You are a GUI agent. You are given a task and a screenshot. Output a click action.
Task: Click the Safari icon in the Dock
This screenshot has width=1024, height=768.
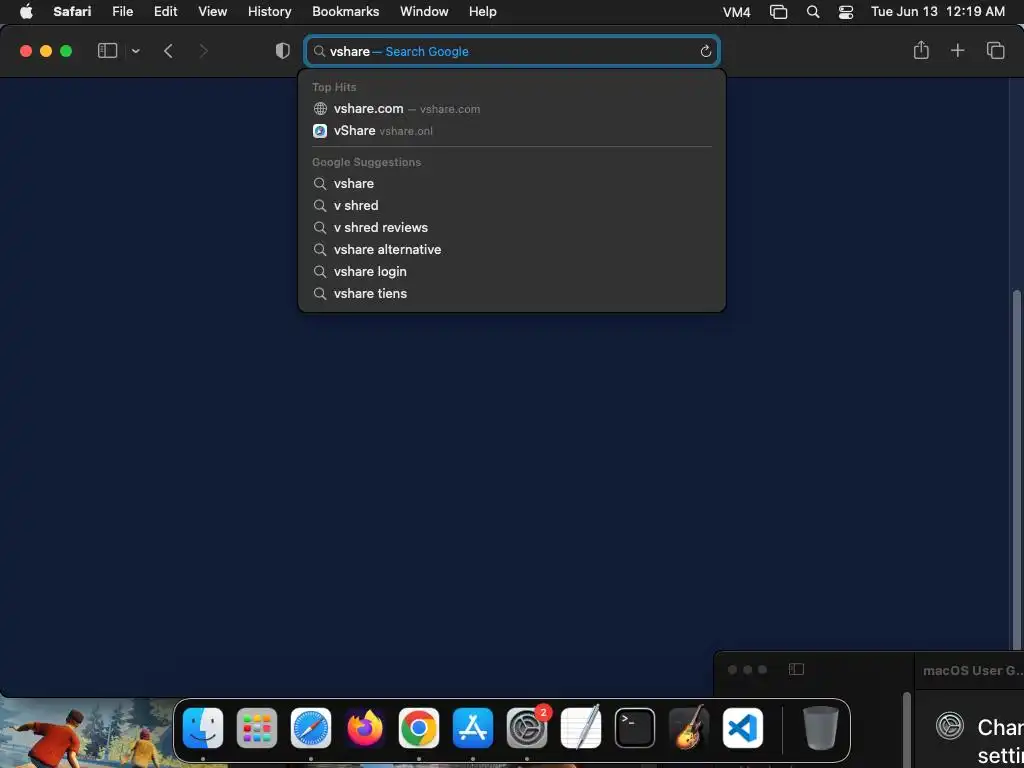tap(311, 728)
